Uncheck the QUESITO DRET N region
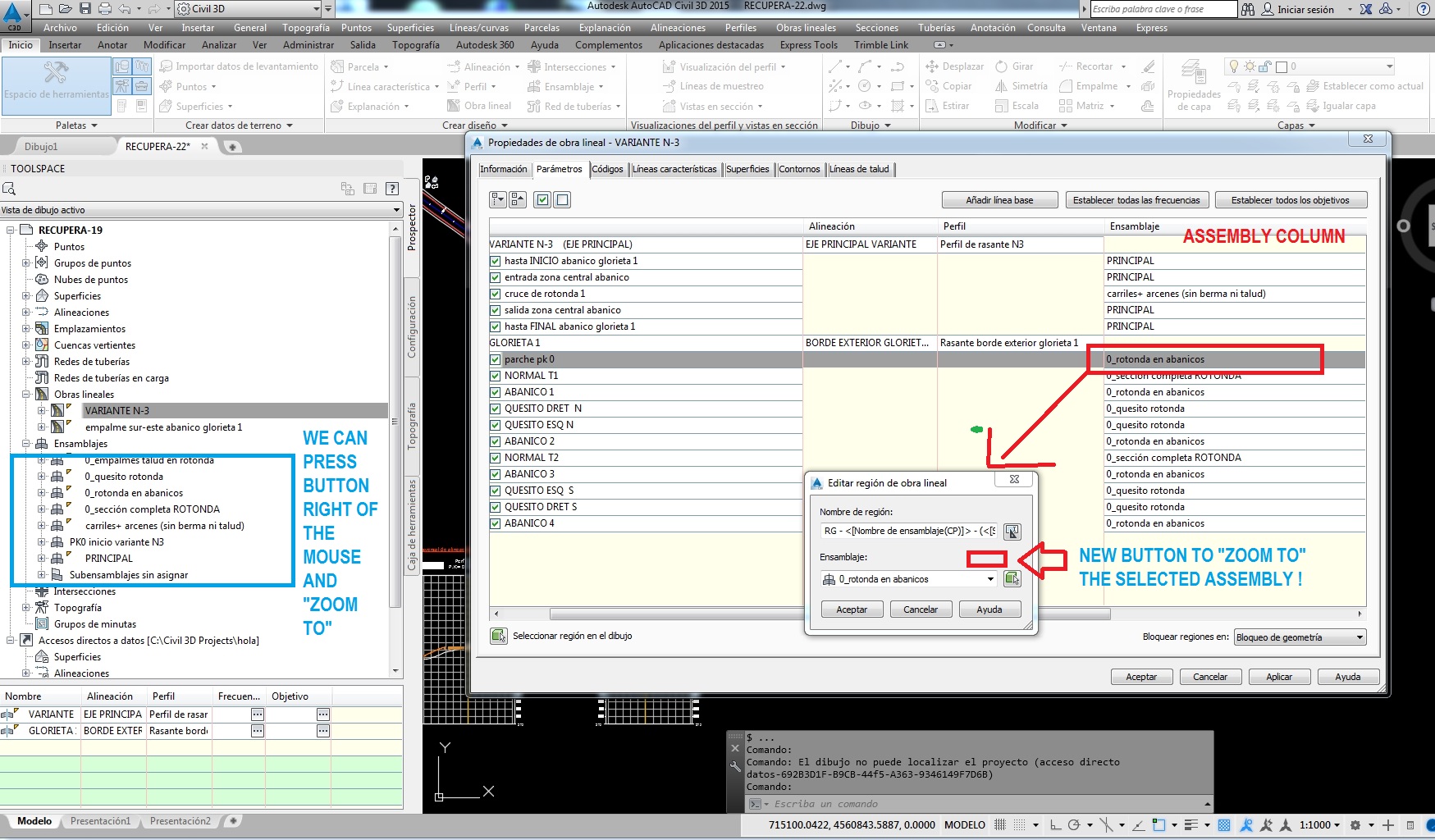Screen dimensions: 1435x840 495,409
